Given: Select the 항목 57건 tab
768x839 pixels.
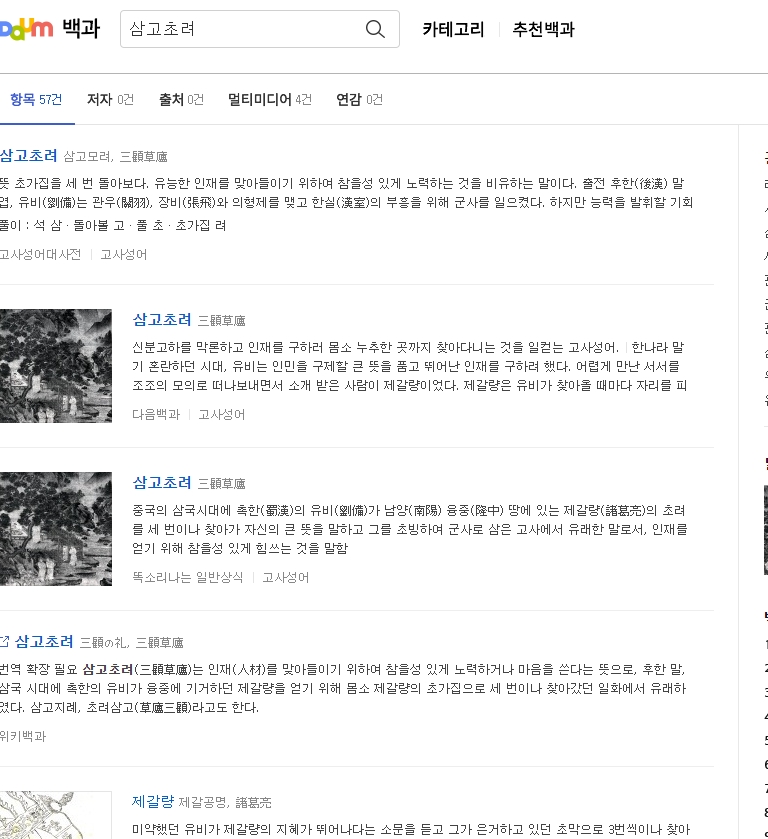Looking at the screenshot, I should (35, 100).
